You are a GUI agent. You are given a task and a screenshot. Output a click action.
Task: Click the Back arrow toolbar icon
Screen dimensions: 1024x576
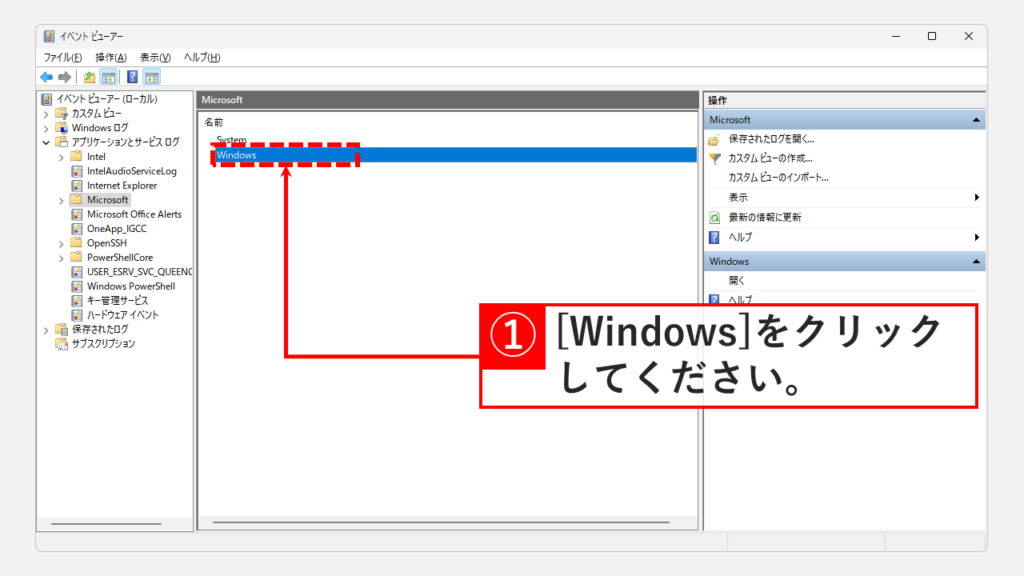point(46,77)
